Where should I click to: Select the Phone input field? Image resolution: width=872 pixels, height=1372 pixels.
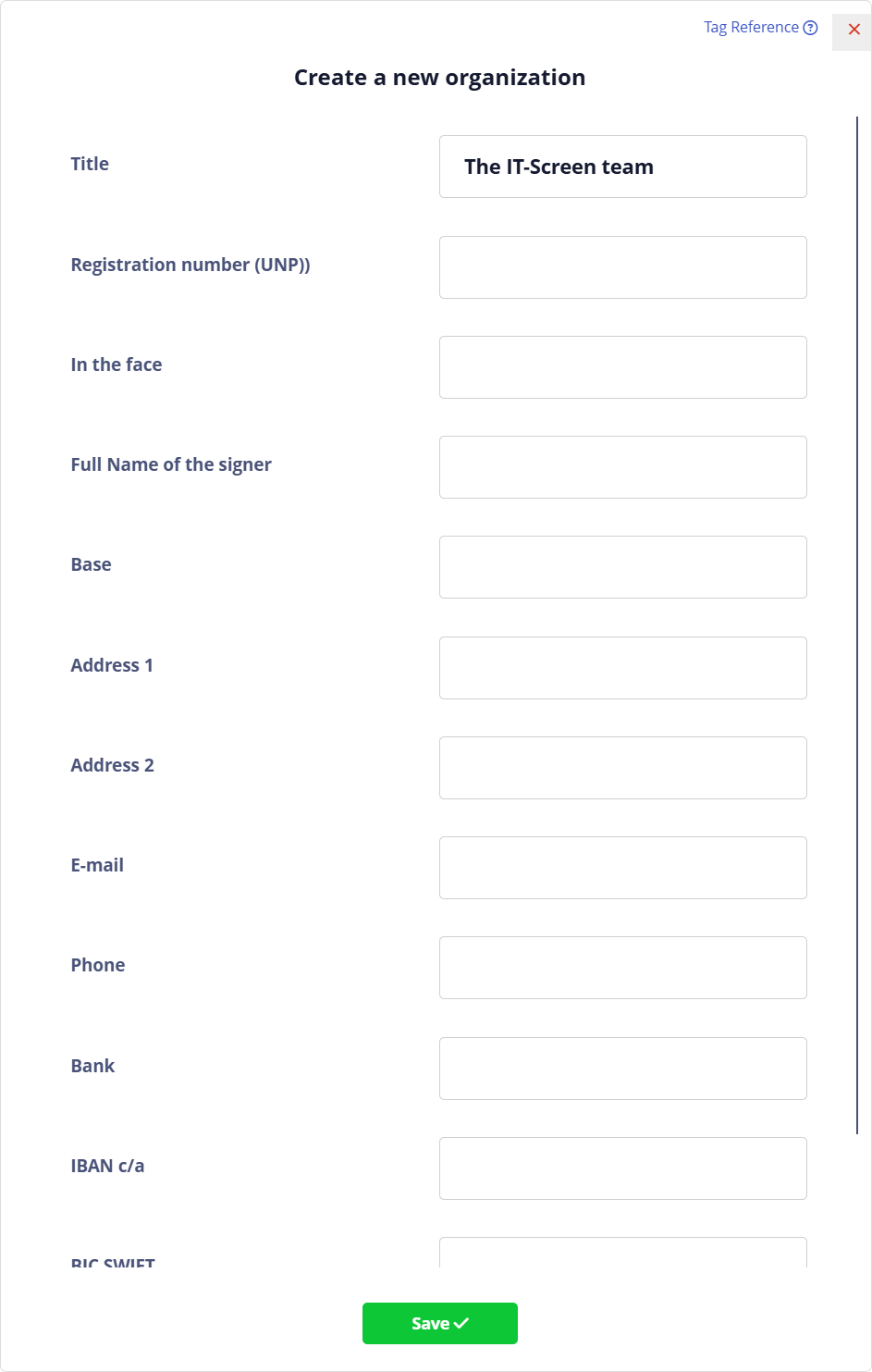pos(623,968)
